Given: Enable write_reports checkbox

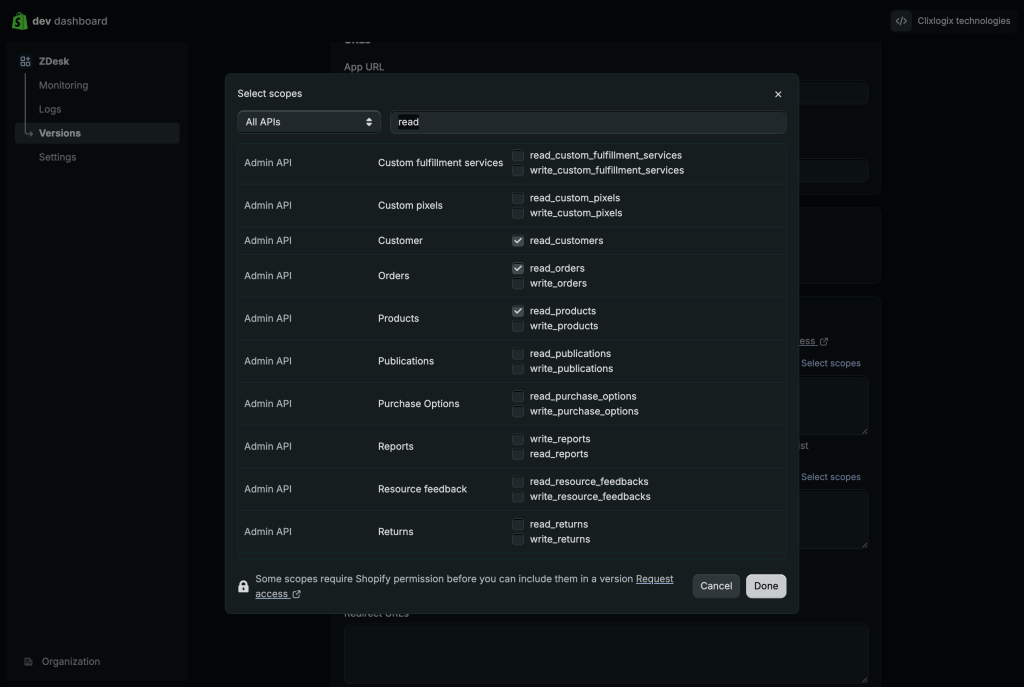Looking at the screenshot, I should pos(518,439).
